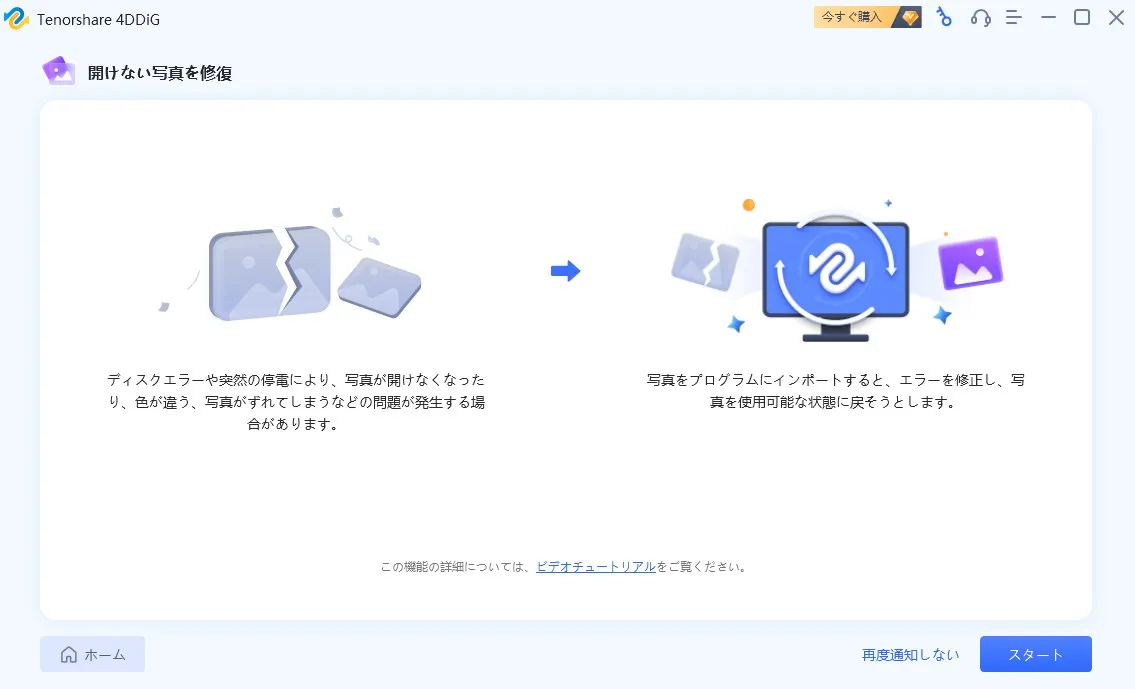Click the monitor with repair sync icon

coord(835,270)
